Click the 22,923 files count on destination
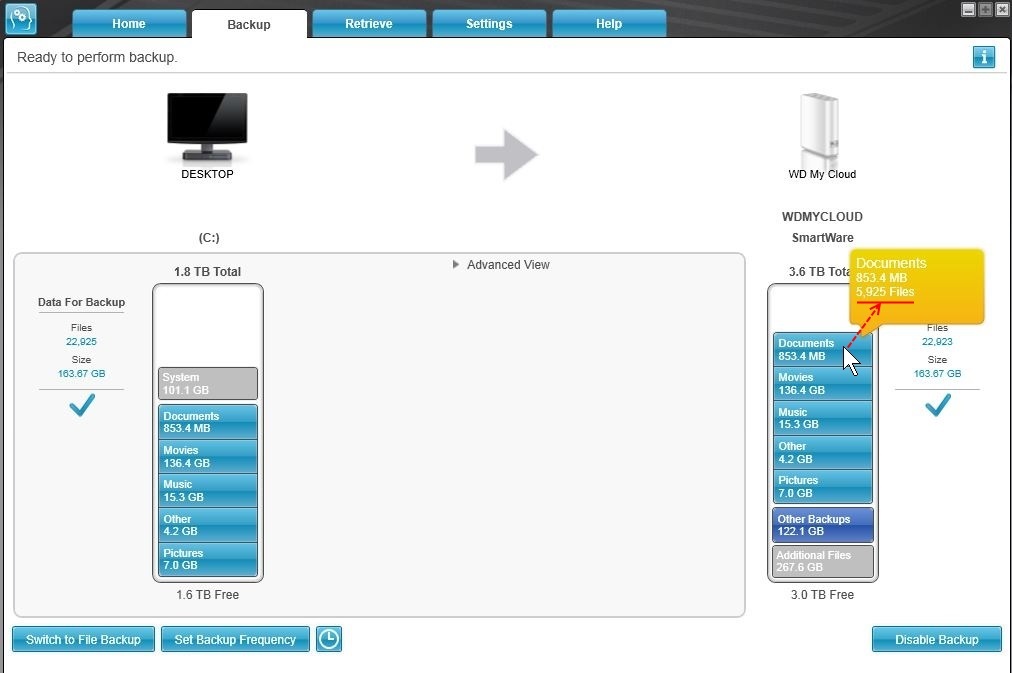Screen dimensions: 1012x673 (937, 341)
